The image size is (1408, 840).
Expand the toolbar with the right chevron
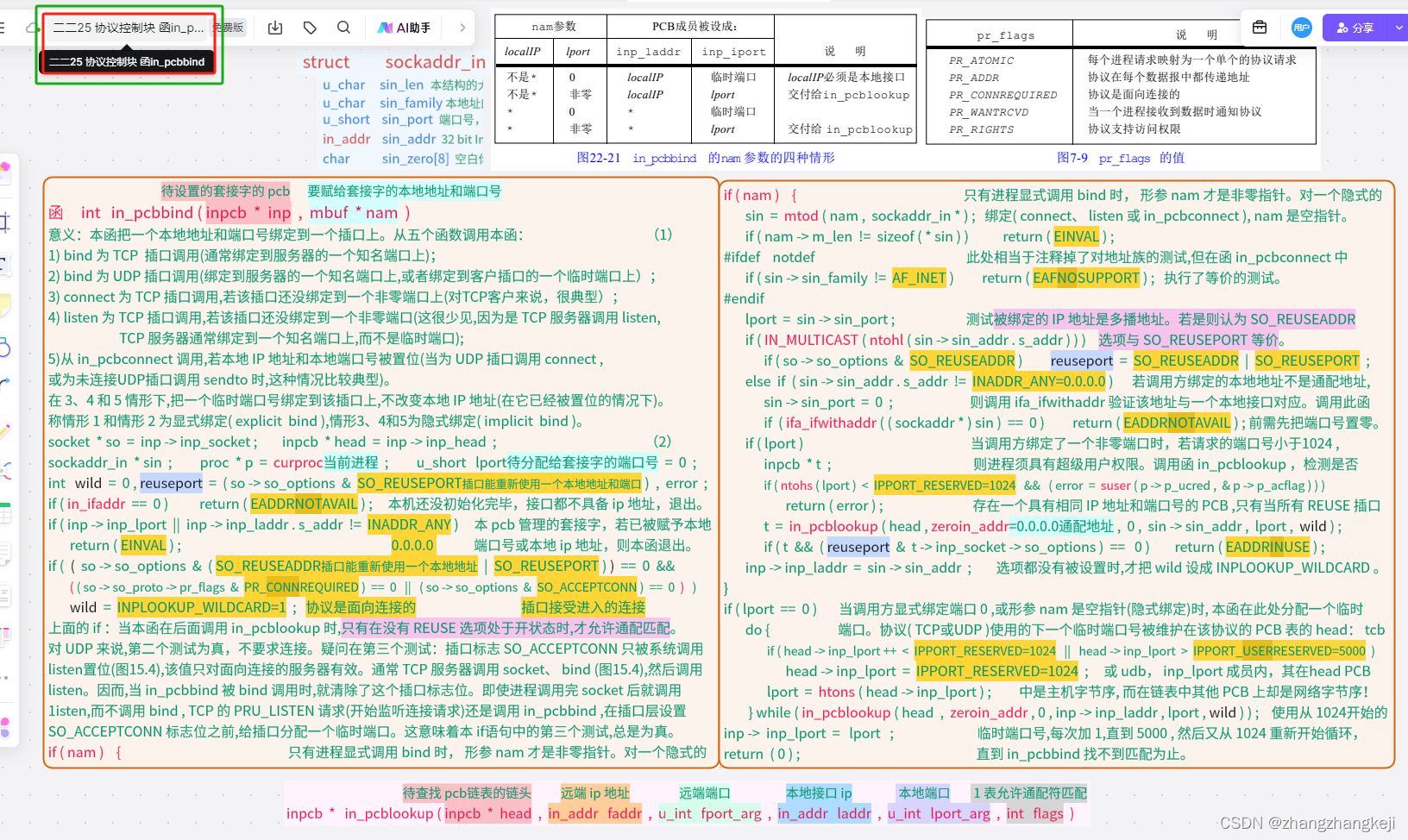[x=462, y=28]
